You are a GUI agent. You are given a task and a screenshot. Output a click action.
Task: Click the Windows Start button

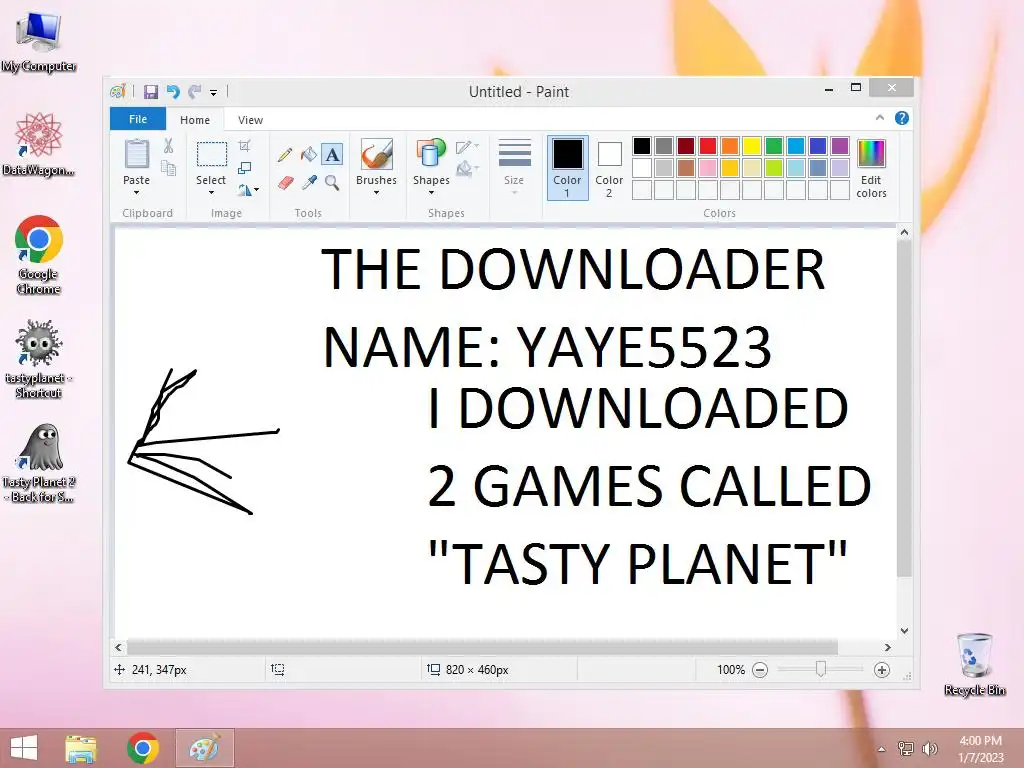24,748
